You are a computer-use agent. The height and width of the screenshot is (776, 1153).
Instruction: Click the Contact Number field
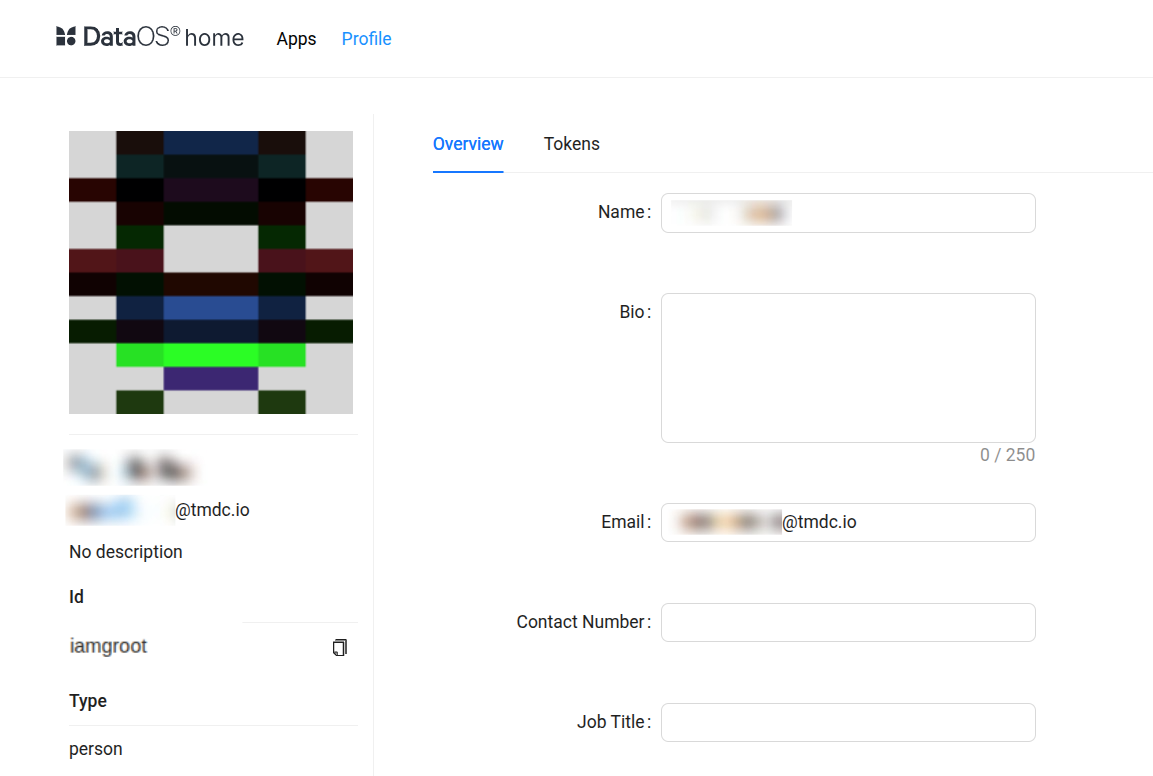848,622
